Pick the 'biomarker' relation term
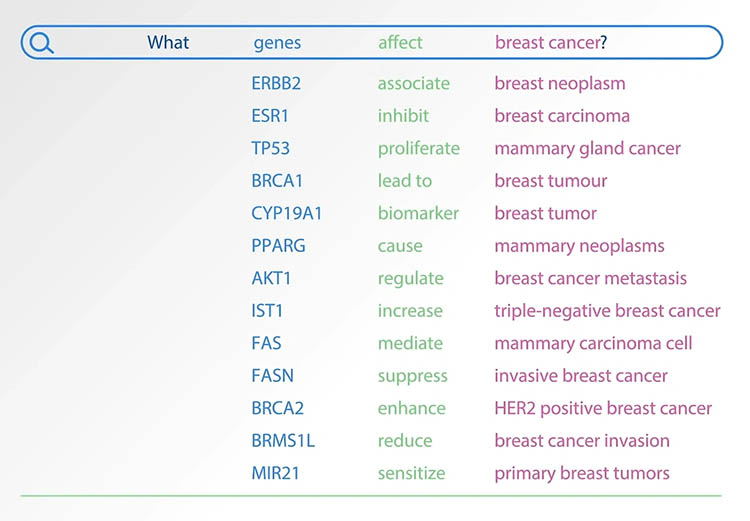 (418, 213)
